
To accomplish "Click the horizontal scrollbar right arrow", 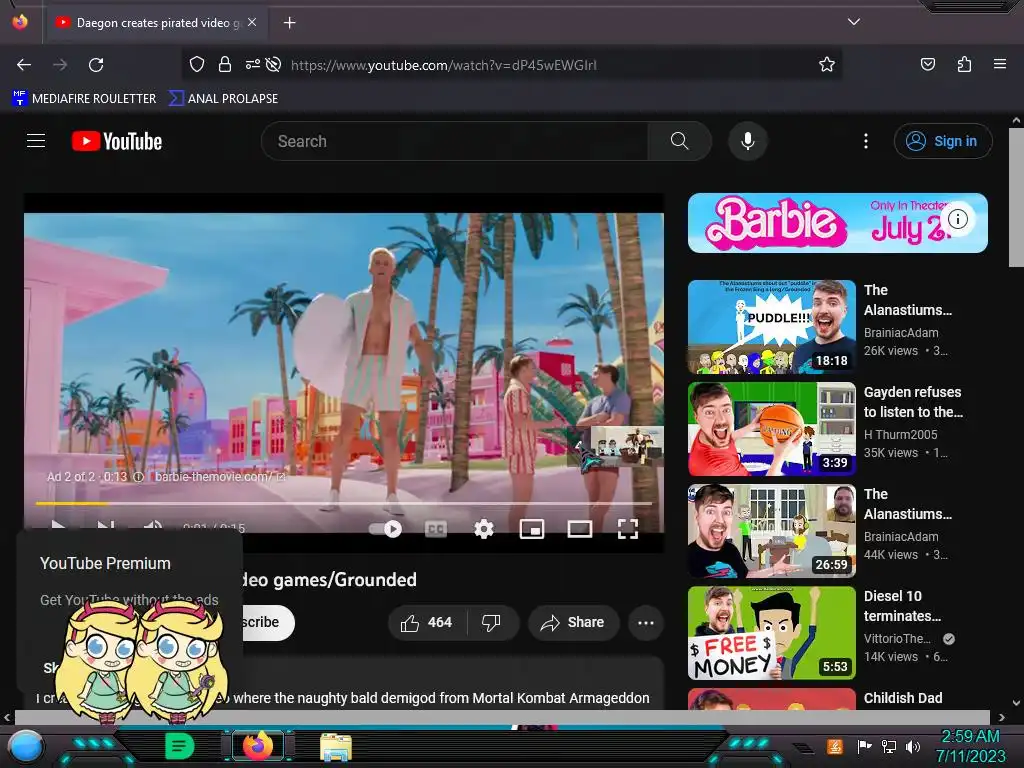I will pos(1002,718).
